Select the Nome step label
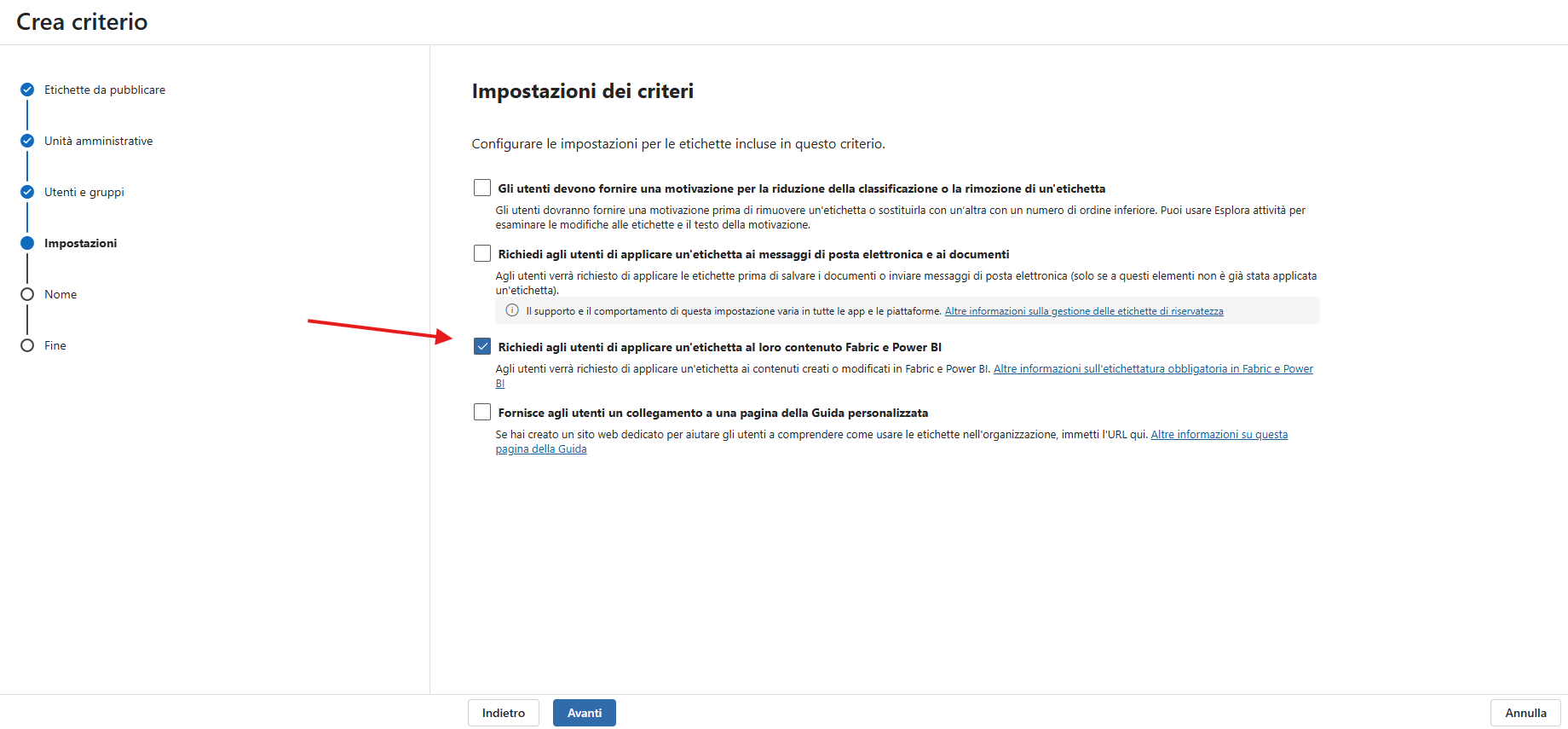This screenshot has height=729, width=1568. coord(61,294)
